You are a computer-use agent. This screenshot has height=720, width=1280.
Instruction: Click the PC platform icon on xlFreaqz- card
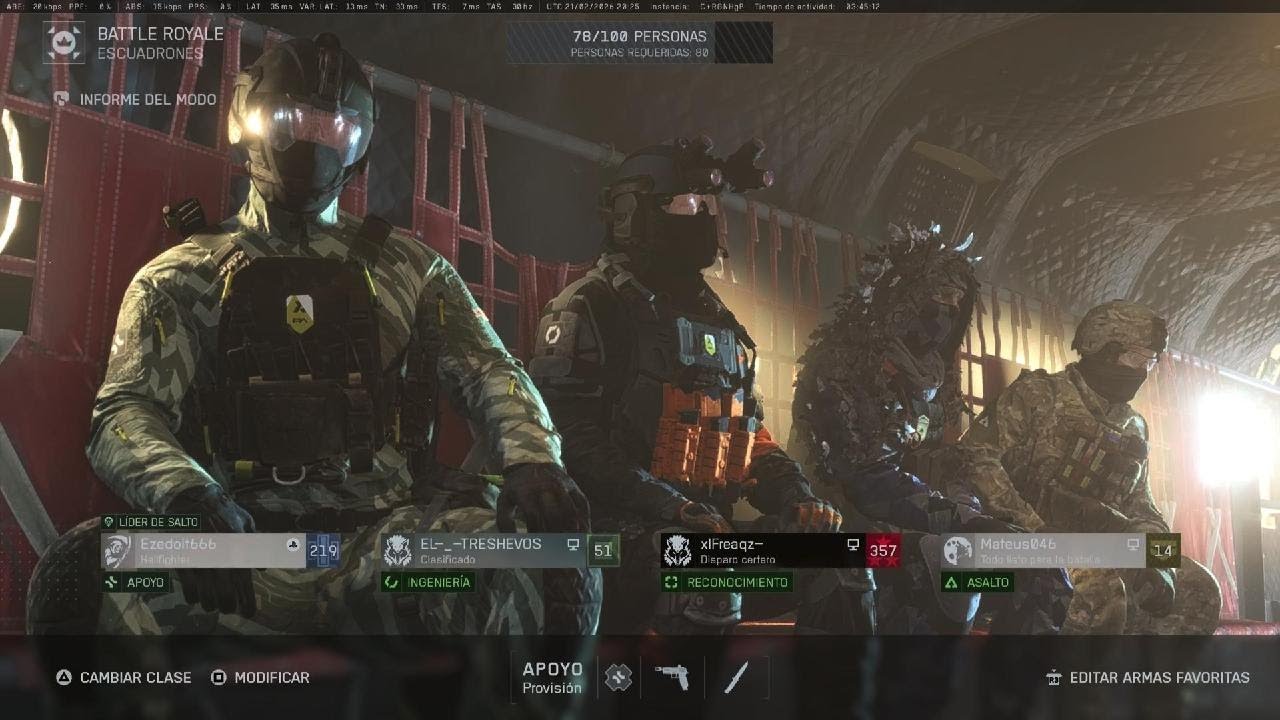(x=853, y=545)
